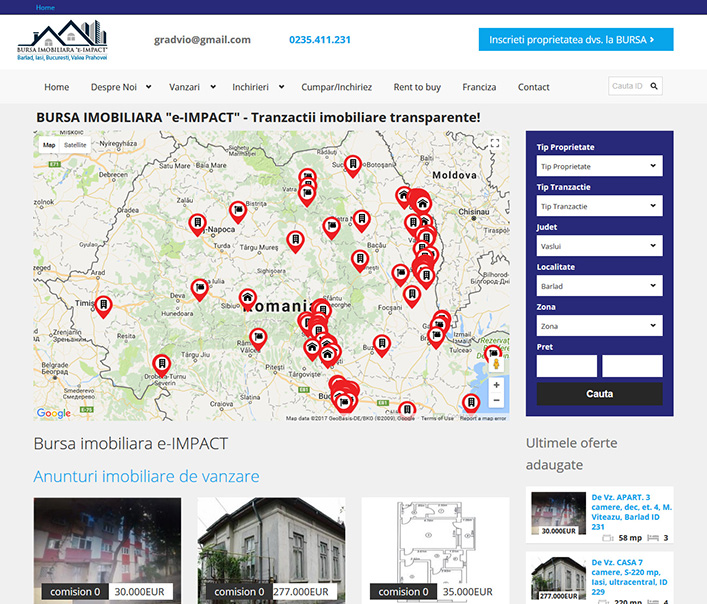Open the Rent to buy menu item
This screenshot has height=604, width=707.
pos(417,87)
